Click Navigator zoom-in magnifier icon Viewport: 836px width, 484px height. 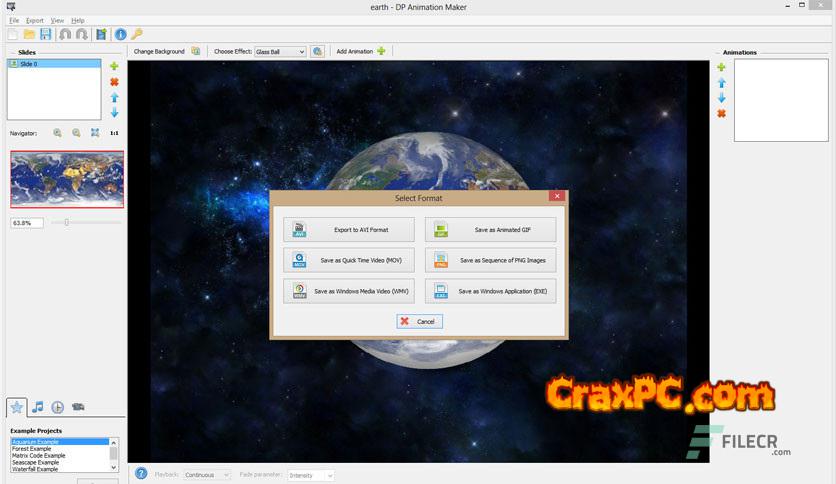57,133
